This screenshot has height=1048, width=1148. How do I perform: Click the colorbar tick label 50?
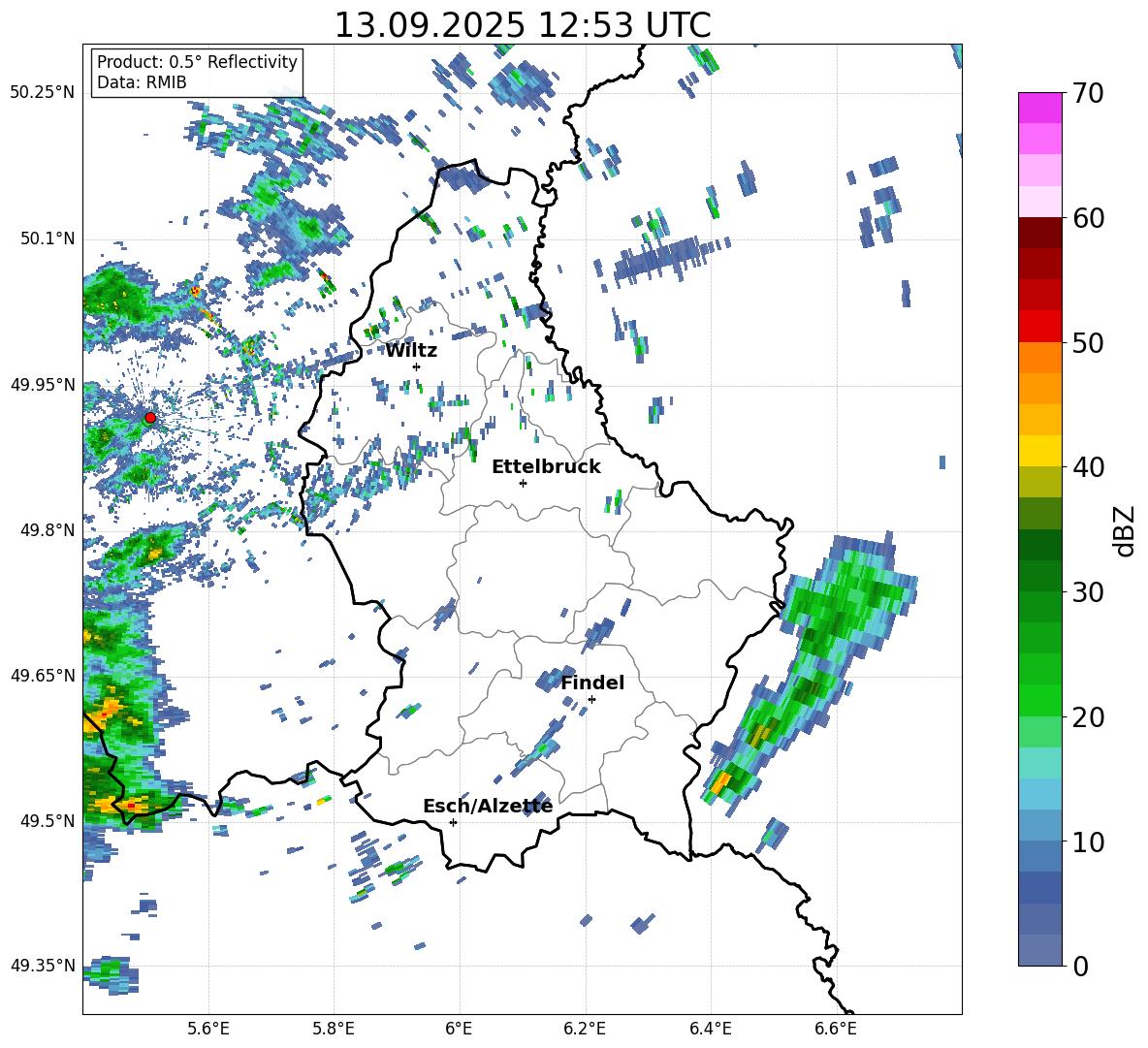pyautogui.click(x=1088, y=342)
